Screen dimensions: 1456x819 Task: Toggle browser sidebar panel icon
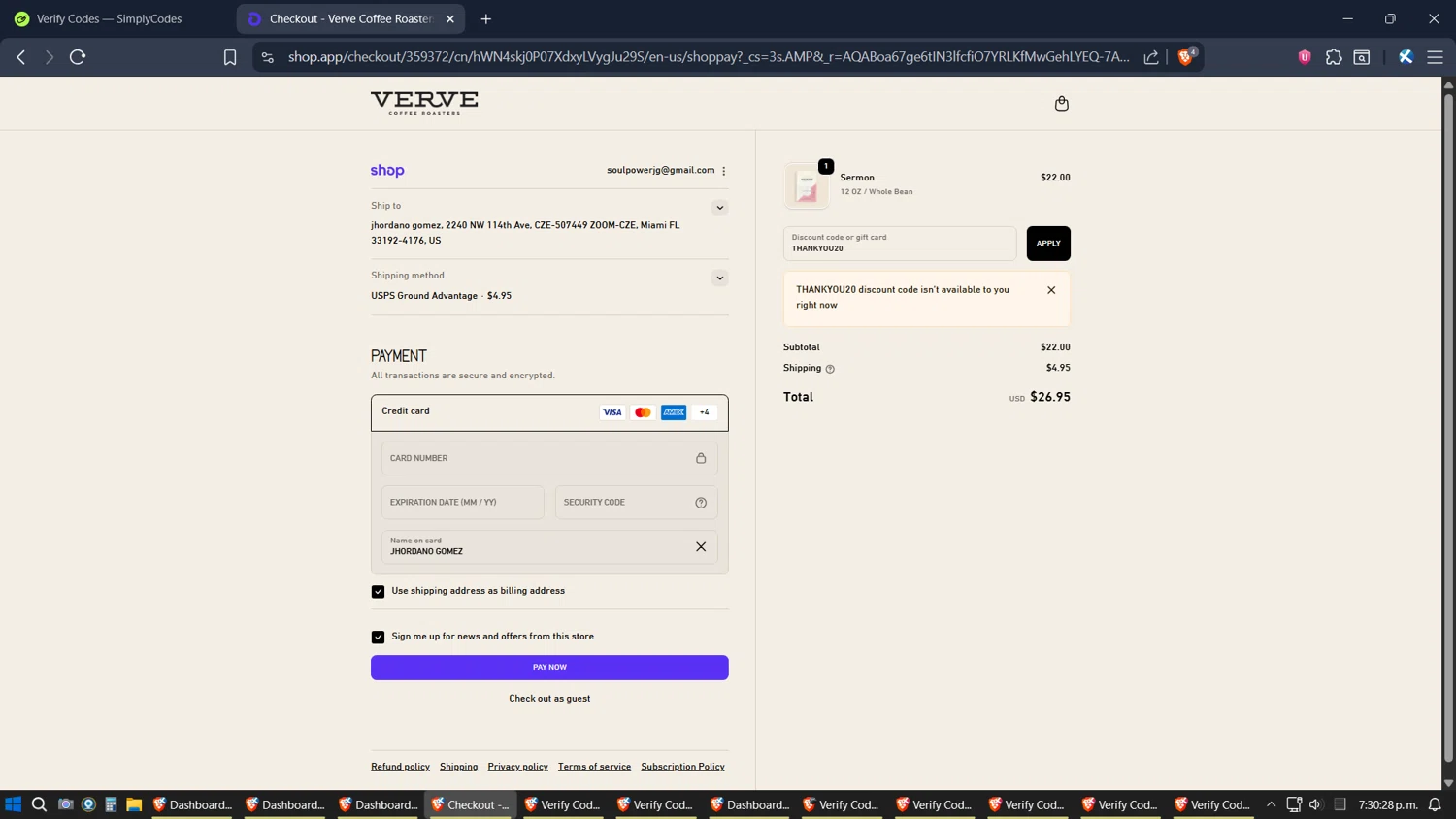(1362, 57)
